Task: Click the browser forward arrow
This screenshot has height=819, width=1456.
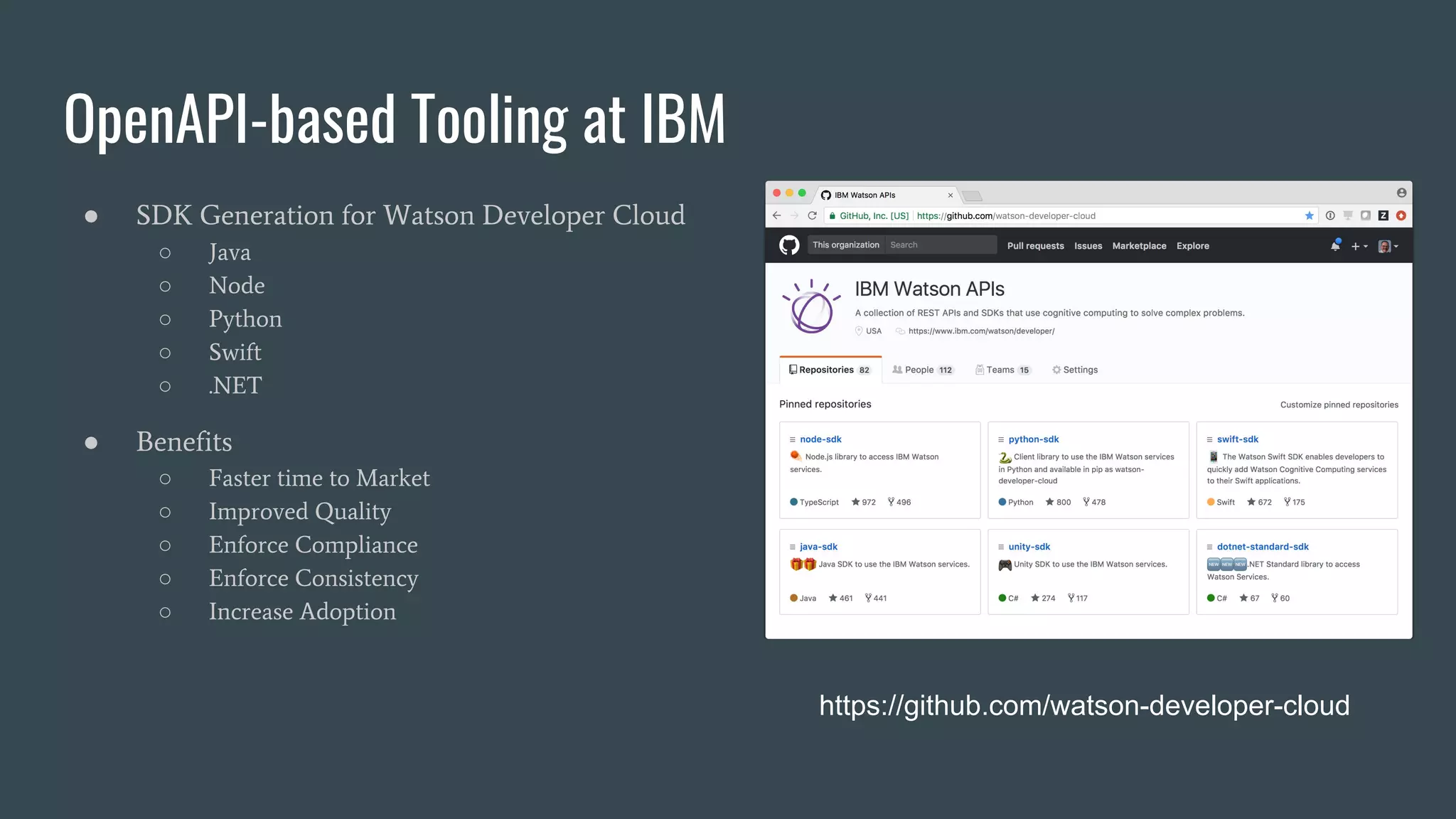Action: tap(794, 215)
